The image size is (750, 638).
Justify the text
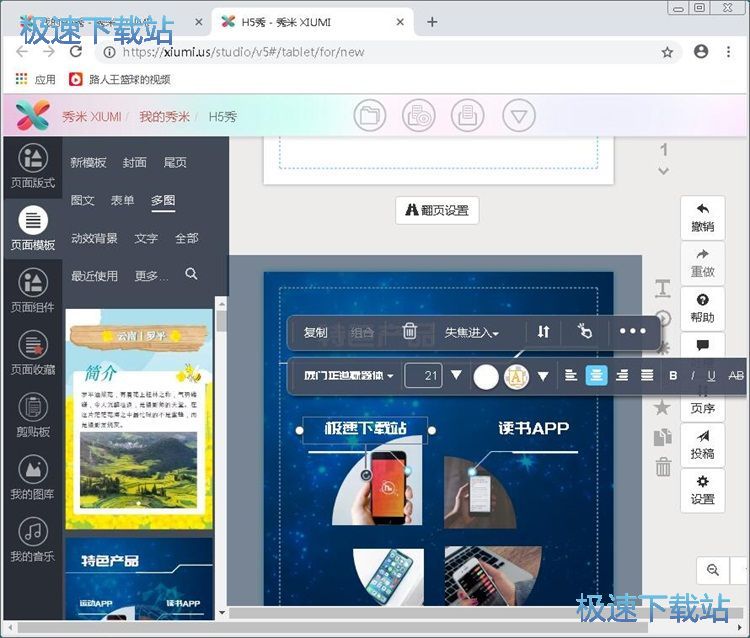647,375
